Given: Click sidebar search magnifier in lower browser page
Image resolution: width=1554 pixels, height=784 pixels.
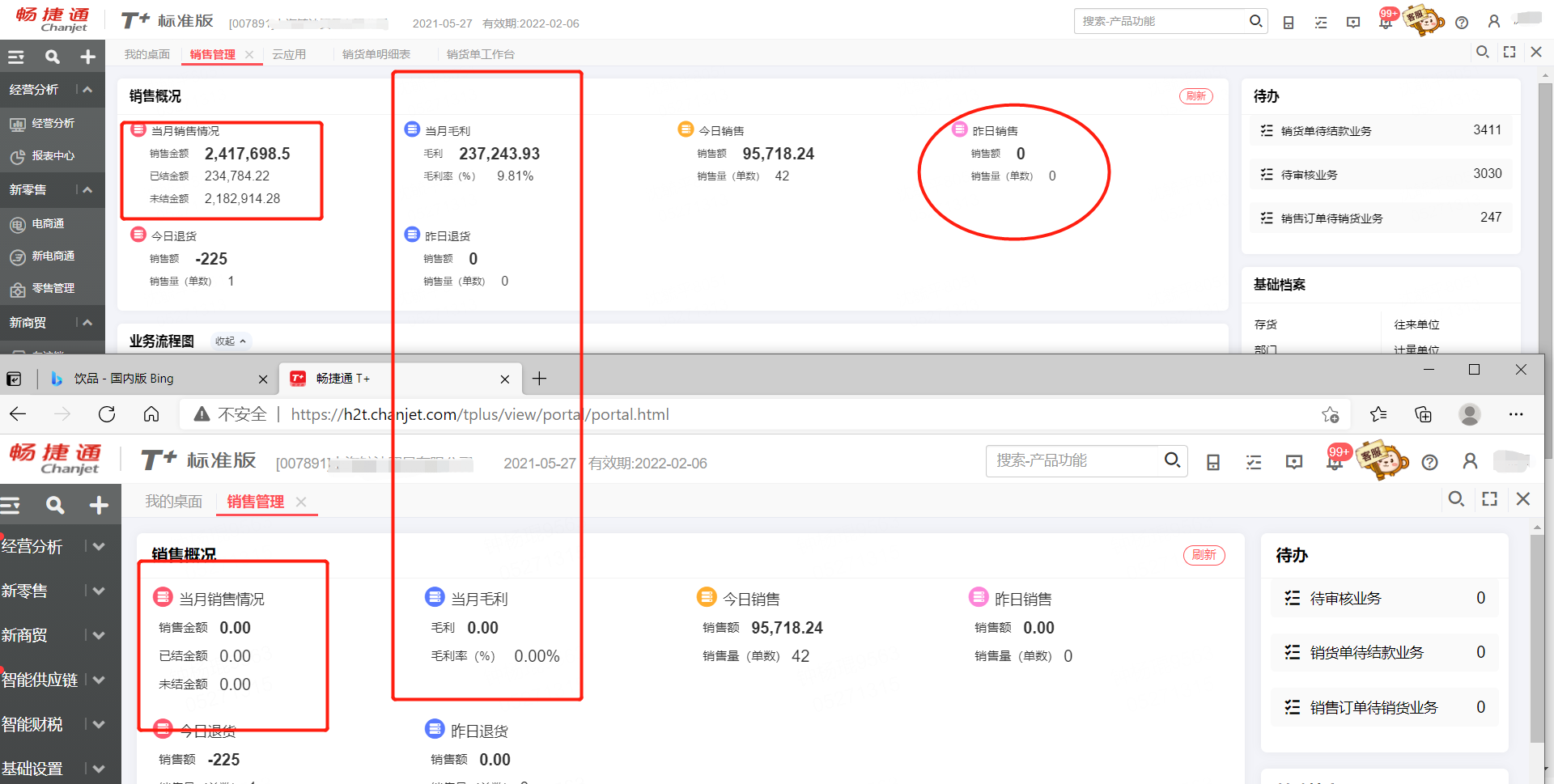Looking at the screenshot, I should pos(55,506).
